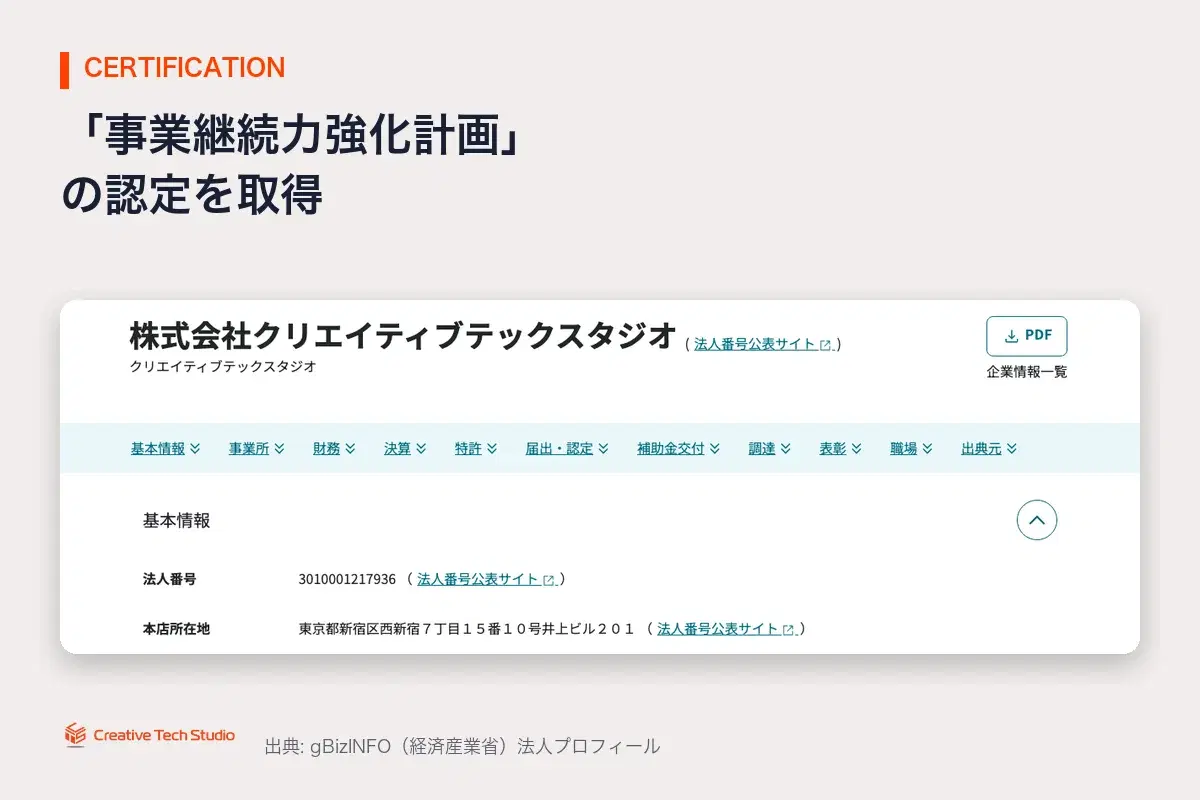Click the 企業情報一覧 label under PDF
This screenshot has width=1200, height=800.
point(1027,372)
